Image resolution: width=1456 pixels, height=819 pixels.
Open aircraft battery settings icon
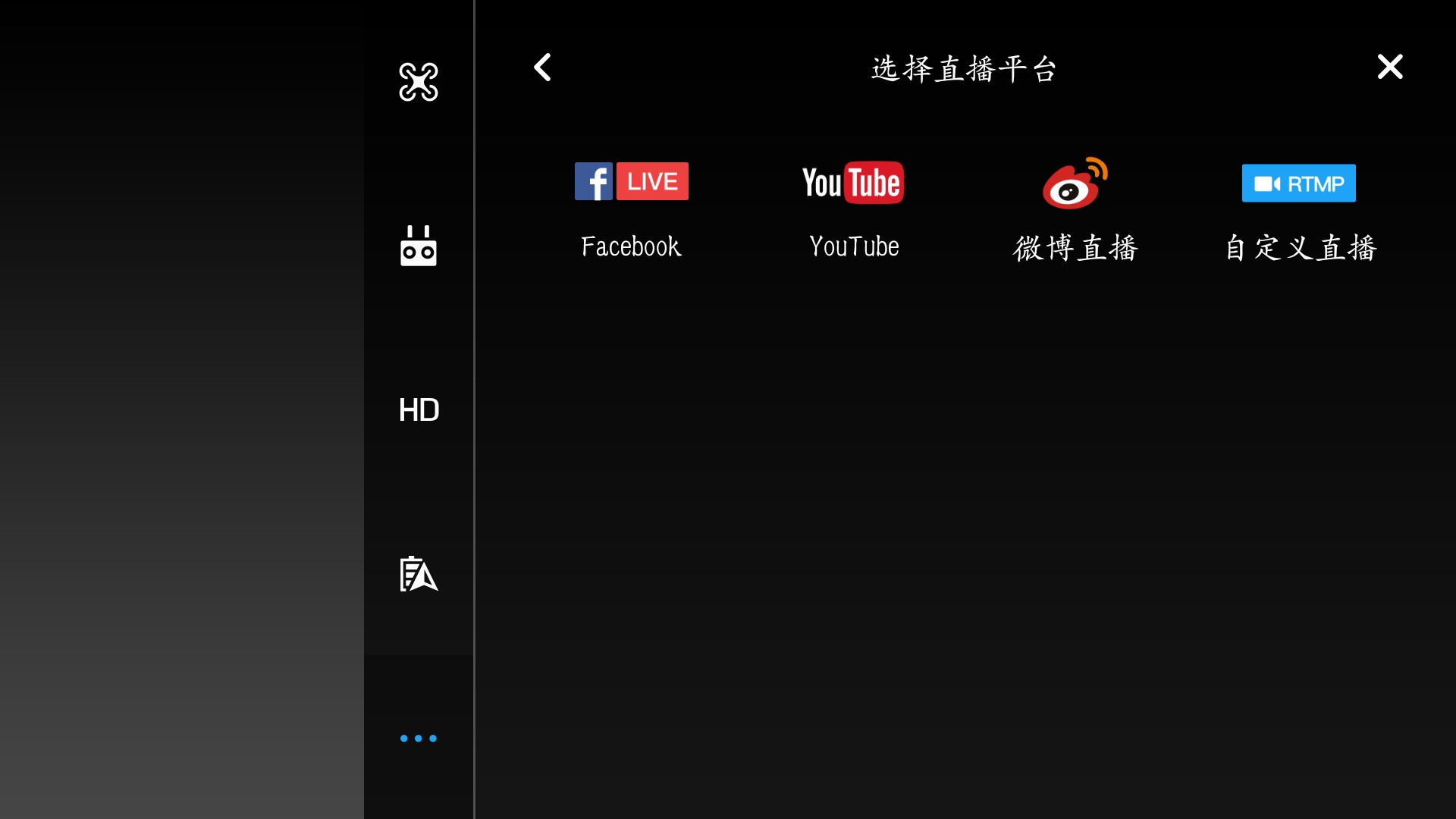(419, 574)
